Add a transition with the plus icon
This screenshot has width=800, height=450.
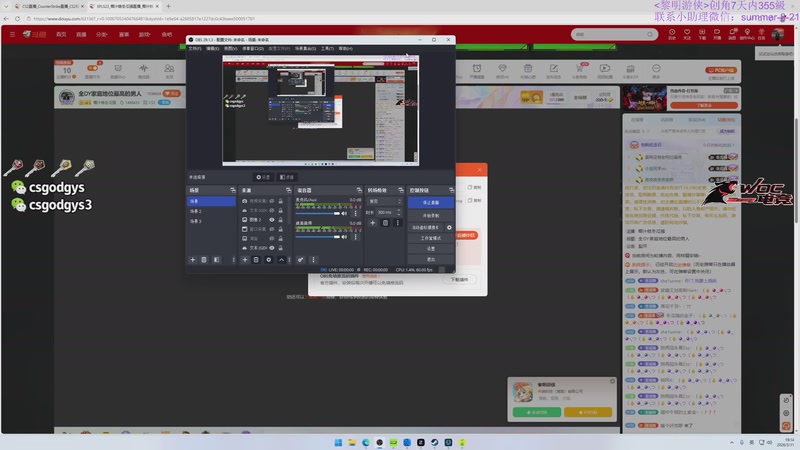pos(372,223)
